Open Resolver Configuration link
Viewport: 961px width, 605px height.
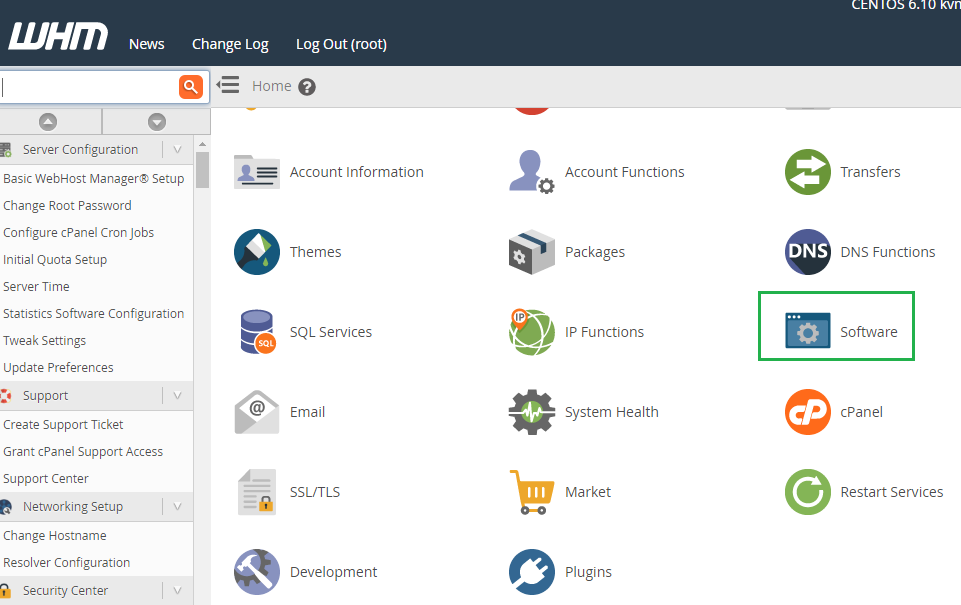pos(67,563)
